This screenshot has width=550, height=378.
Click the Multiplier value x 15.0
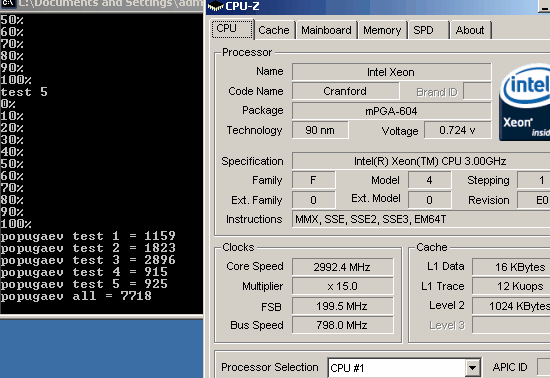(x=343, y=286)
